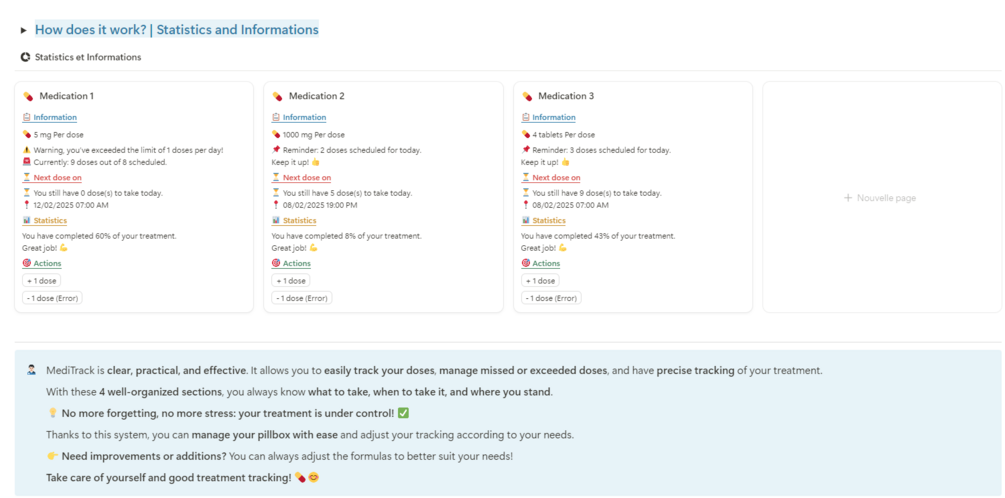Click the warning triangle icon in Medication 1
Viewport: 1005px width, 498px height.
(x=26, y=150)
